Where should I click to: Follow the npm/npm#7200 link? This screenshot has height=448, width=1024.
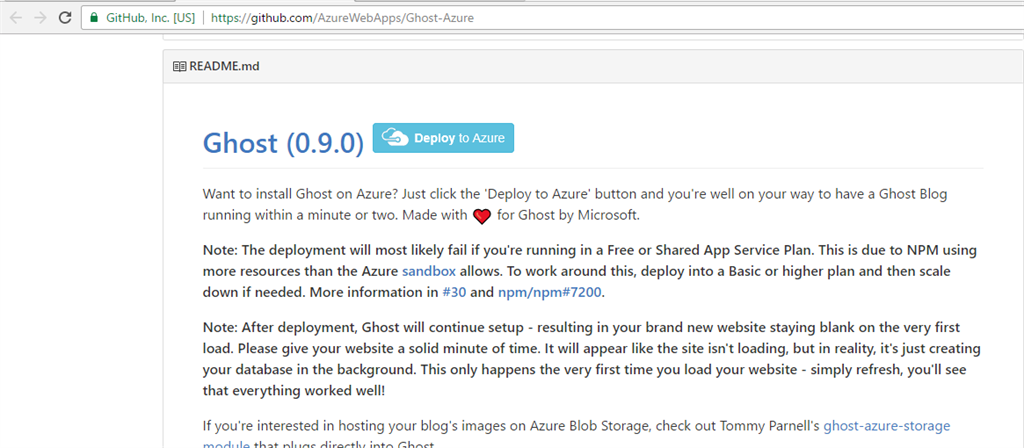click(553, 293)
